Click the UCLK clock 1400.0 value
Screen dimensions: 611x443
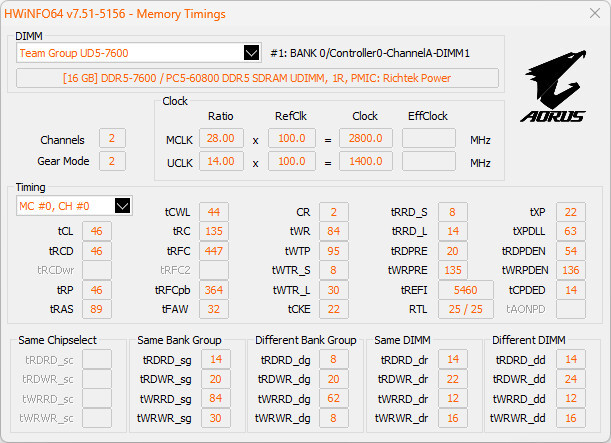click(366, 161)
